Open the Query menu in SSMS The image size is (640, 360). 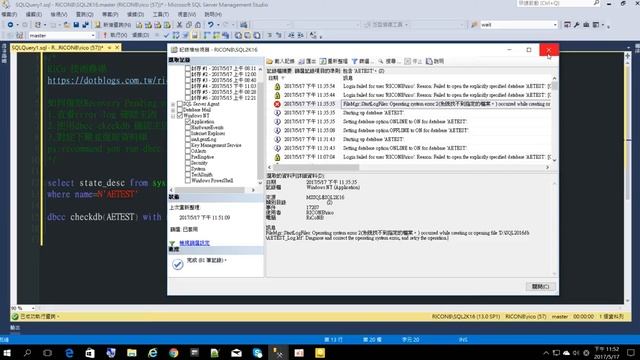click(x=84, y=14)
